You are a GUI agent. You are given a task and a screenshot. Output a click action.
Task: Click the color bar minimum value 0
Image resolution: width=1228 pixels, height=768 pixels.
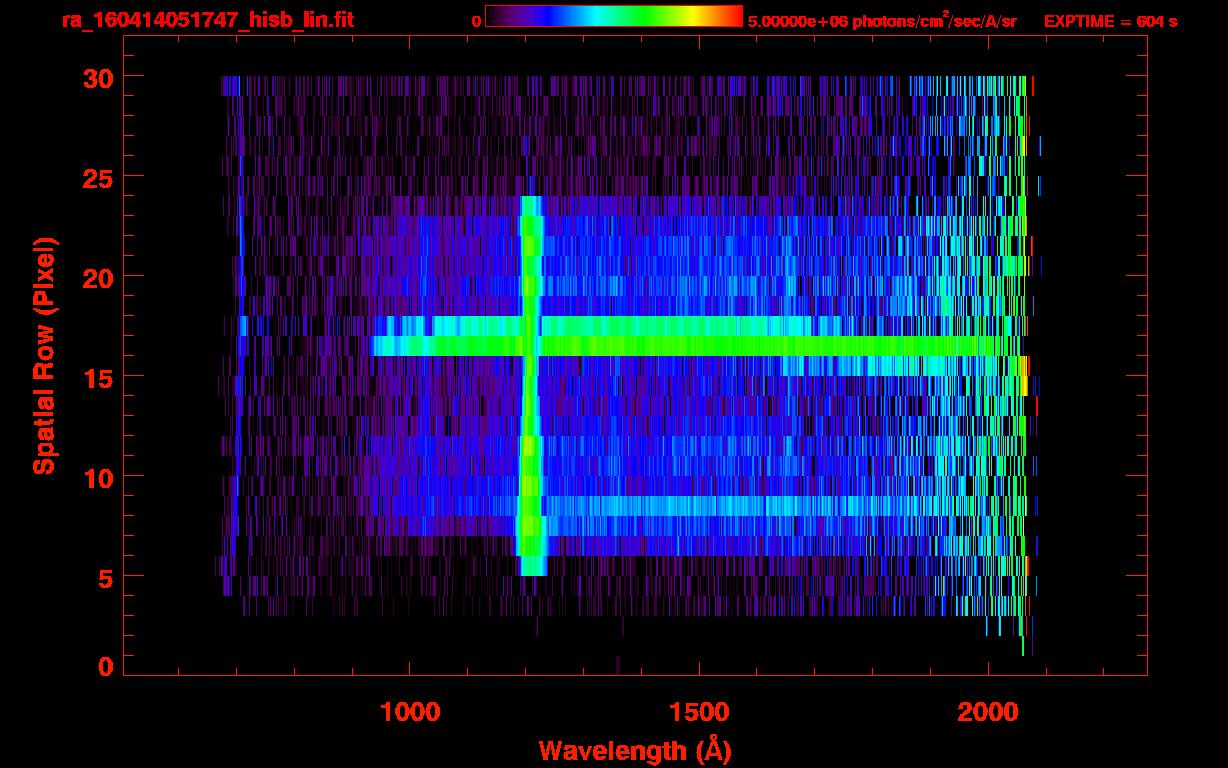[476, 21]
